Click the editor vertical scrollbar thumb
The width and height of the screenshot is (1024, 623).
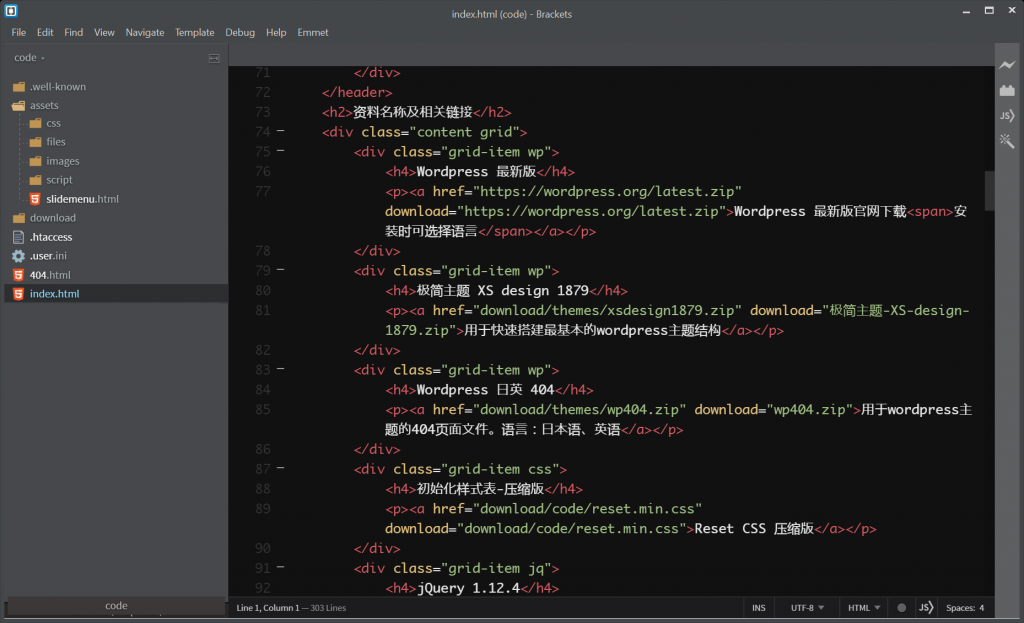[989, 190]
